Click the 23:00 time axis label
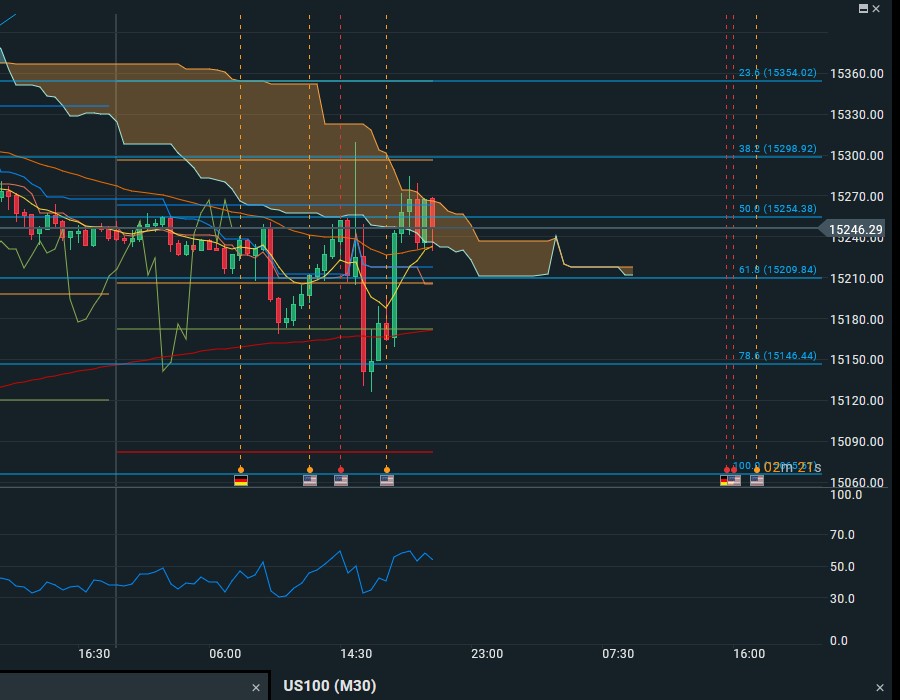The image size is (900, 700). [487, 654]
